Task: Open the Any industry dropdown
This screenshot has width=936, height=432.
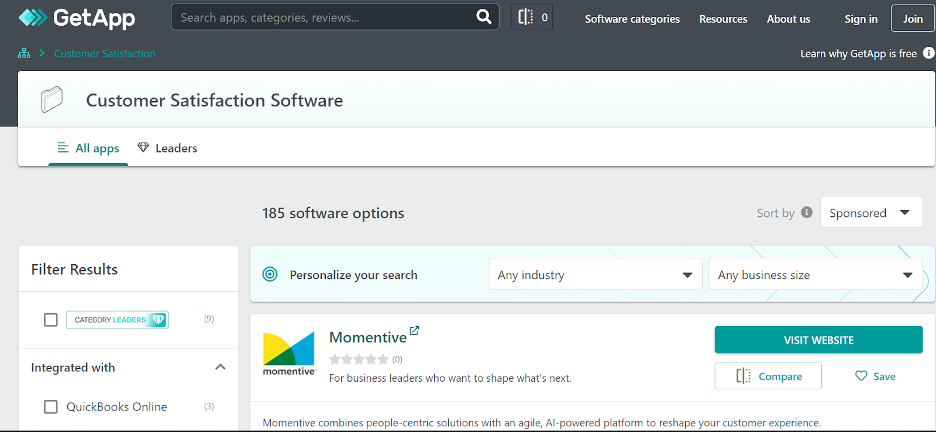Action: pyautogui.click(x=595, y=274)
